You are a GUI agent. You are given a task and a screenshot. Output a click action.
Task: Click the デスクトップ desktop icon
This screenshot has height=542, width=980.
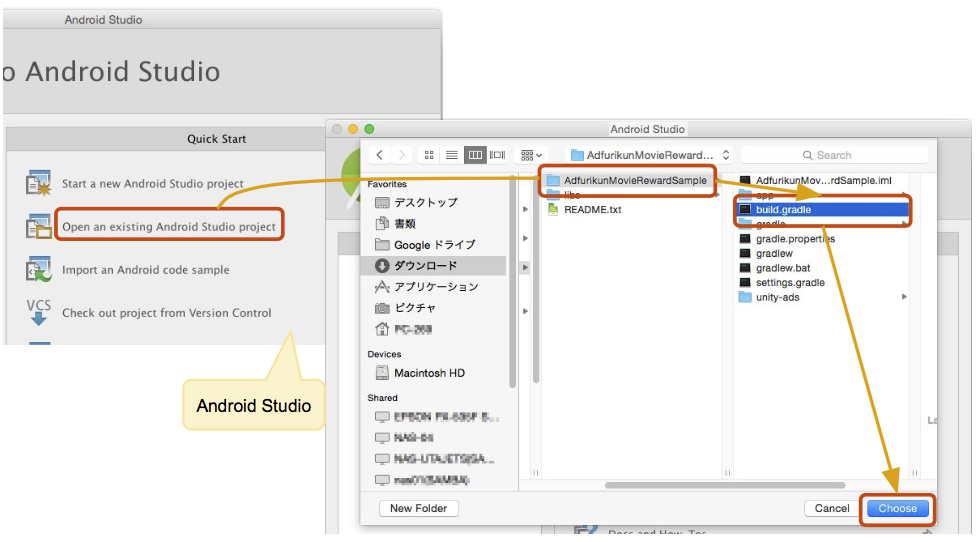pyautogui.click(x=382, y=203)
